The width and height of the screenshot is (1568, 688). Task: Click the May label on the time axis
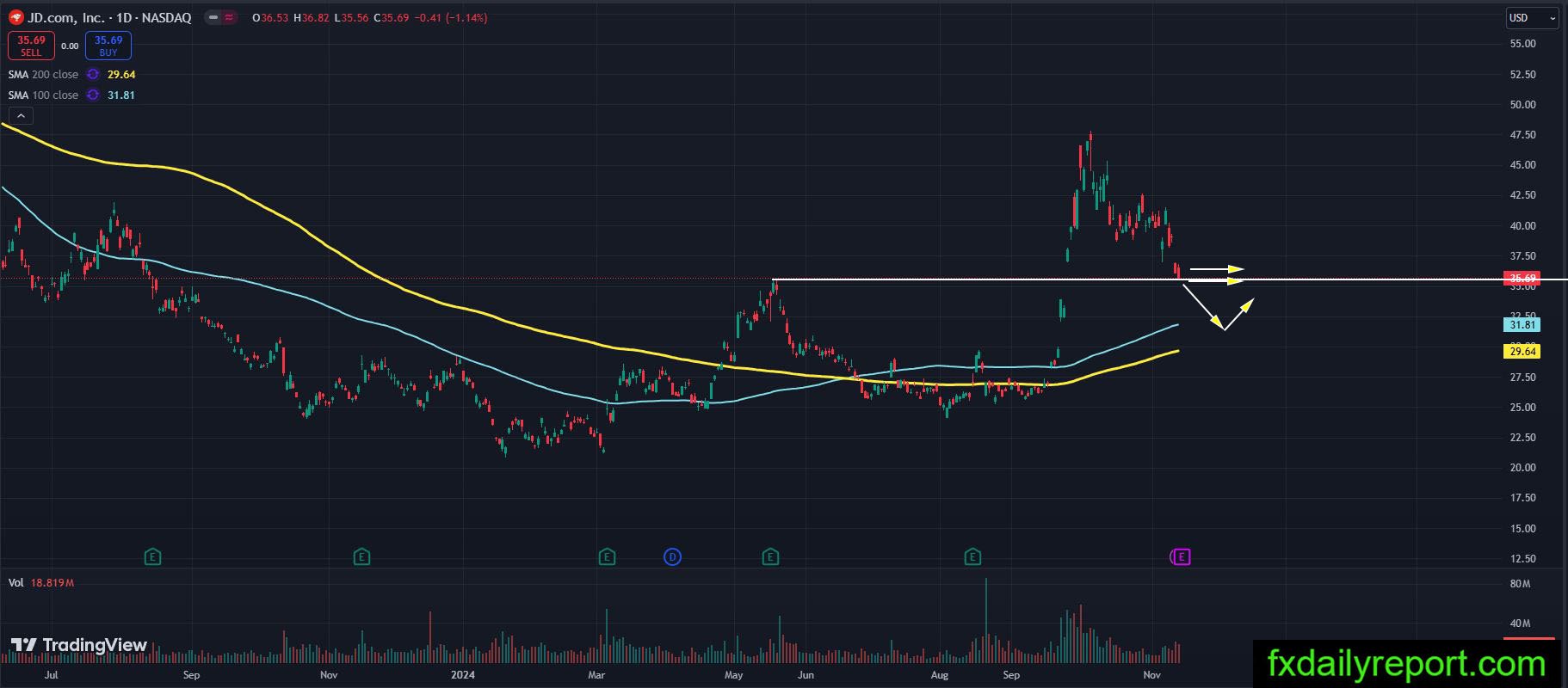733,675
